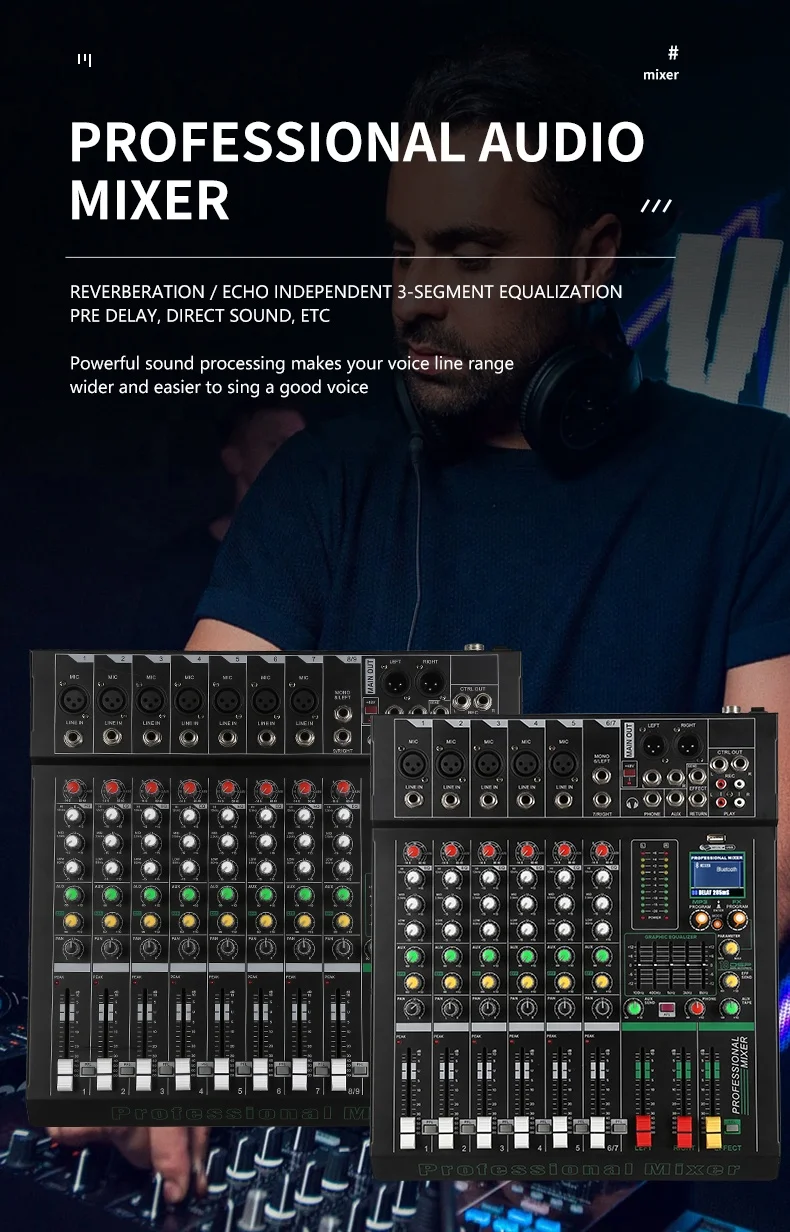Click the RETURN jack on the front mixer
This screenshot has height=1232, width=790.
pos(698,798)
